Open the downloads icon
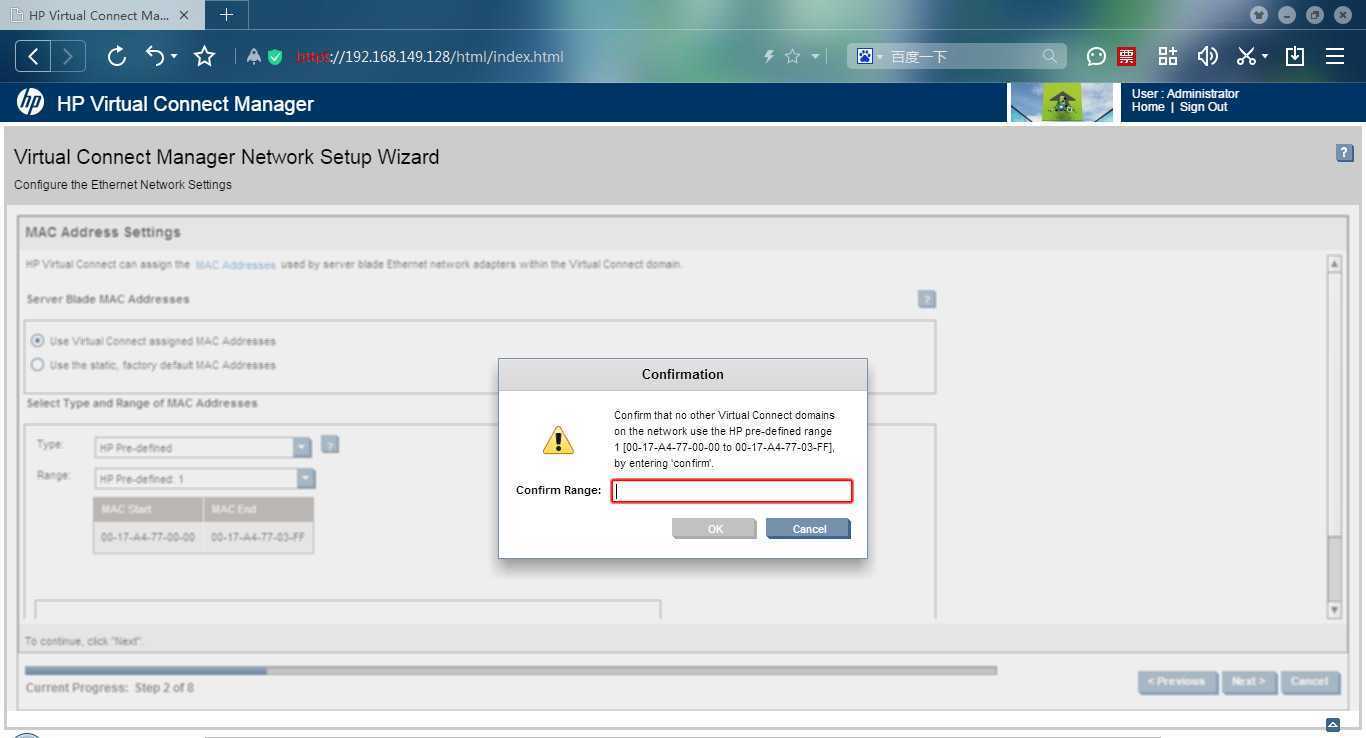1366x738 pixels. tap(1295, 56)
